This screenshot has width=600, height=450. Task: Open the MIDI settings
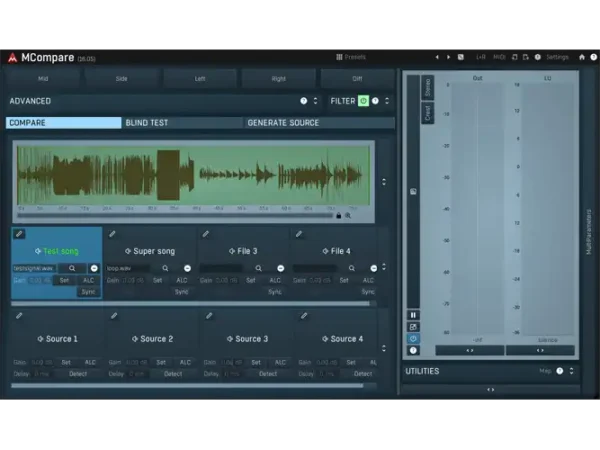[x=499, y=57]
